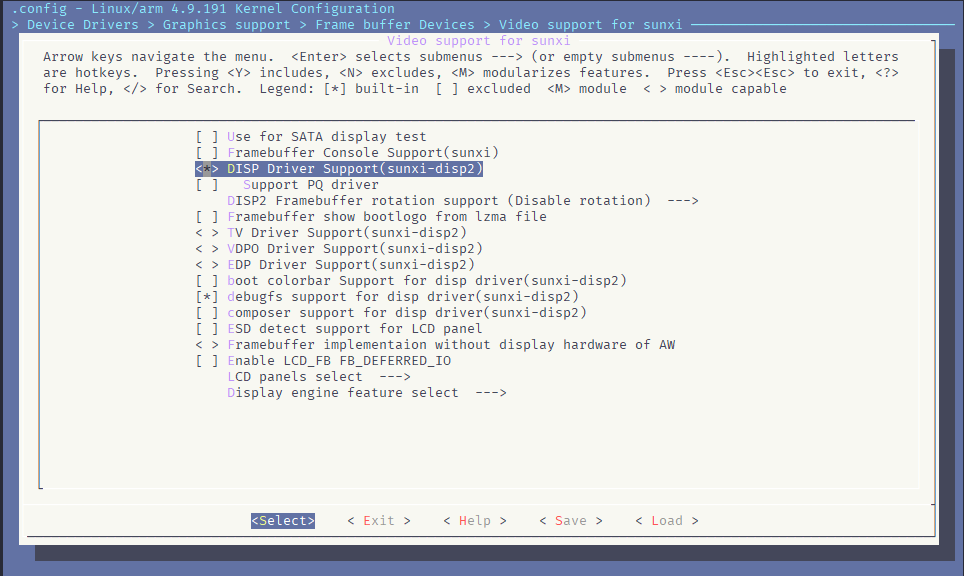The height and width of the screenshot is (576, 964).
Task: Select the highlighted DISP Driver Support entry
Action: pyautogui.click(x=354, y=169)
